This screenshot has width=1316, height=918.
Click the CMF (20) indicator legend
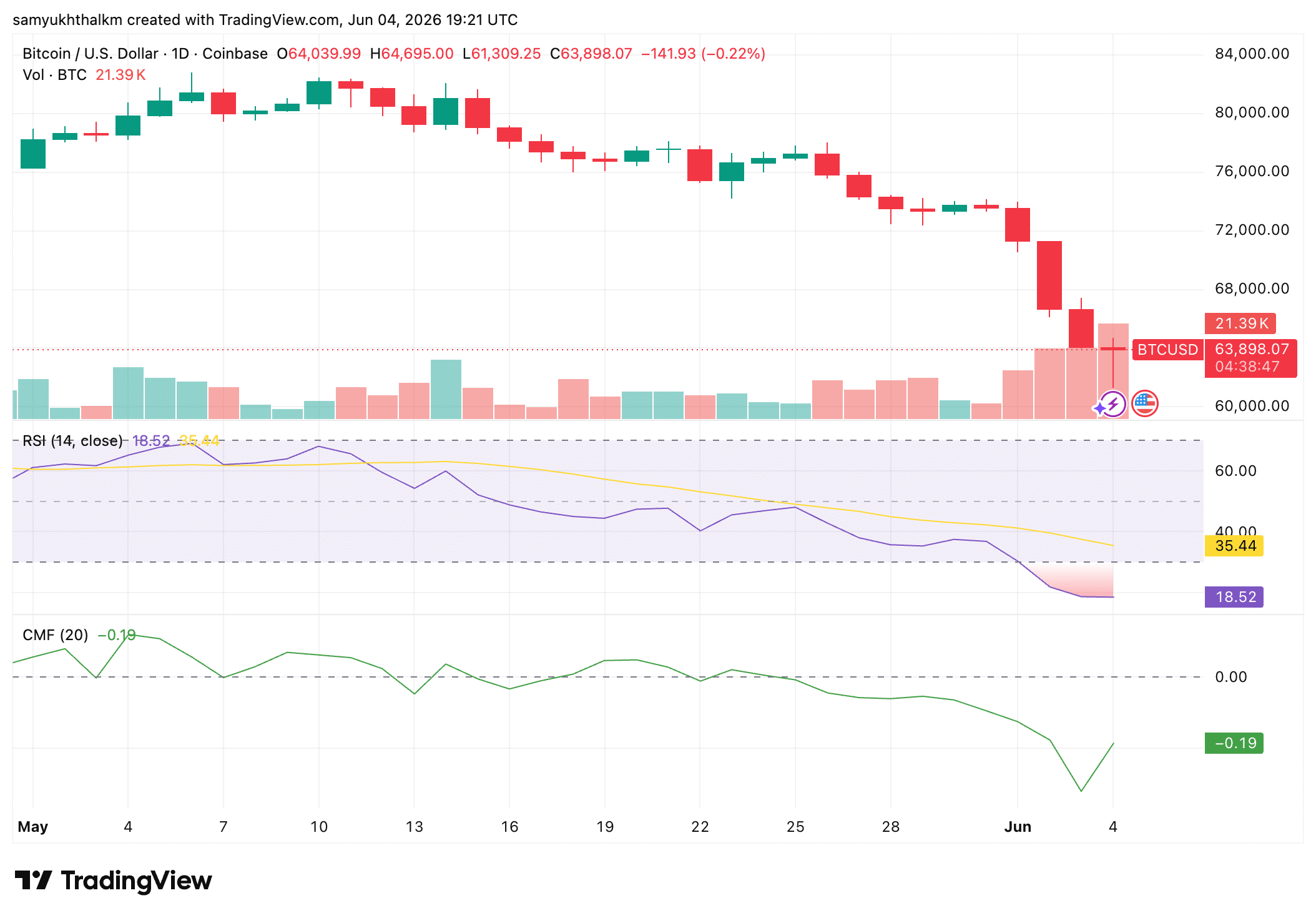(55, 635)
